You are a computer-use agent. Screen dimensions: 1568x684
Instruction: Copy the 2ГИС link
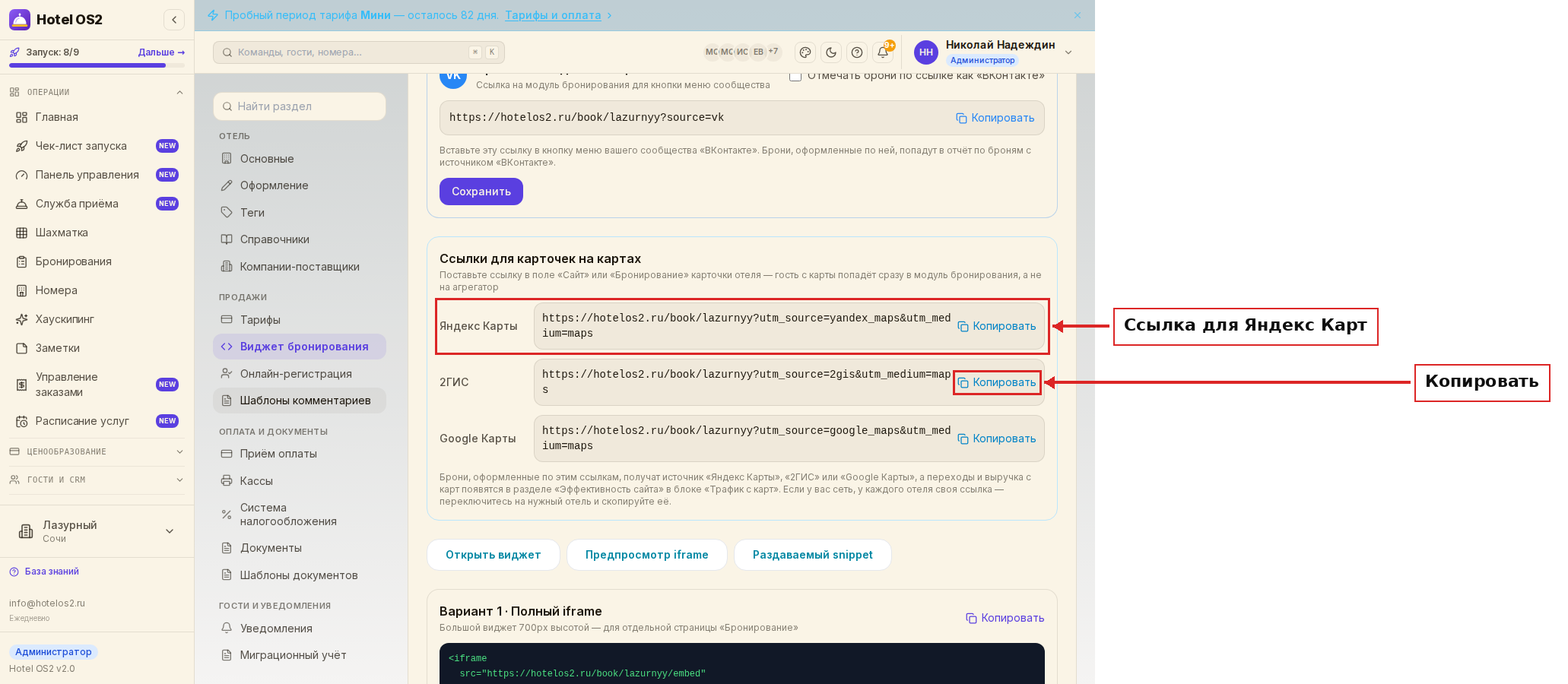tap(997, 382)
